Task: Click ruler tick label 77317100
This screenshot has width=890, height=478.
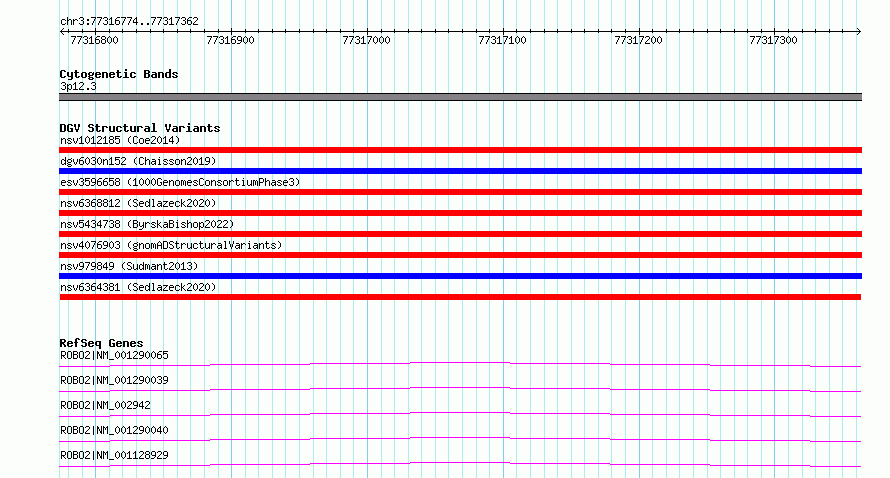Action: click(502, 40)
